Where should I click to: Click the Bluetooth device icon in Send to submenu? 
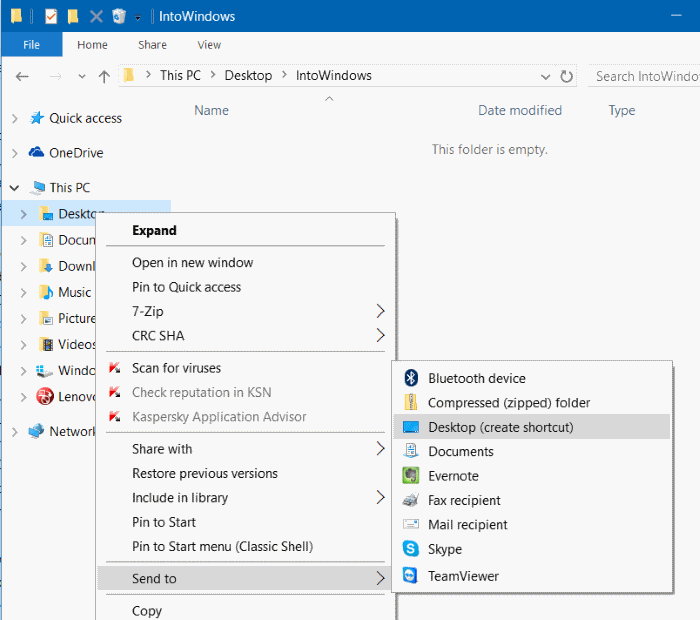point(410,378)
